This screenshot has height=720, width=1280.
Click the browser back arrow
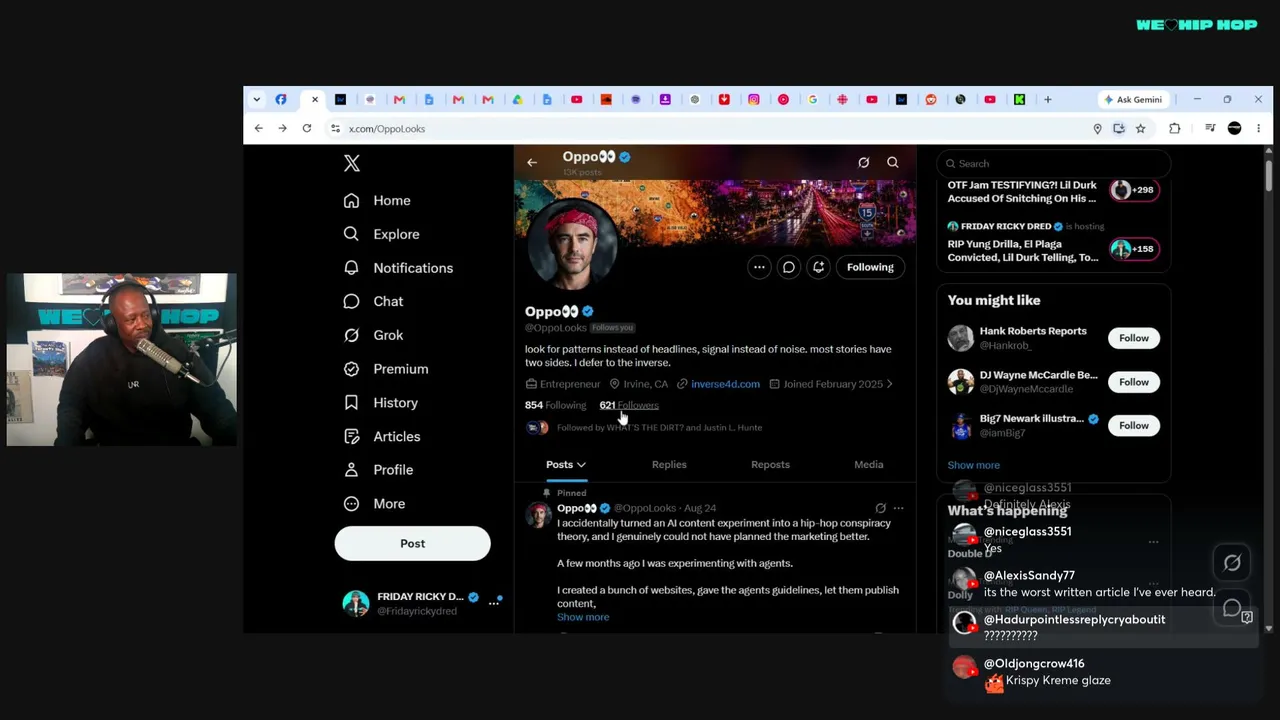pyautogui.click(x=258, y=128)
